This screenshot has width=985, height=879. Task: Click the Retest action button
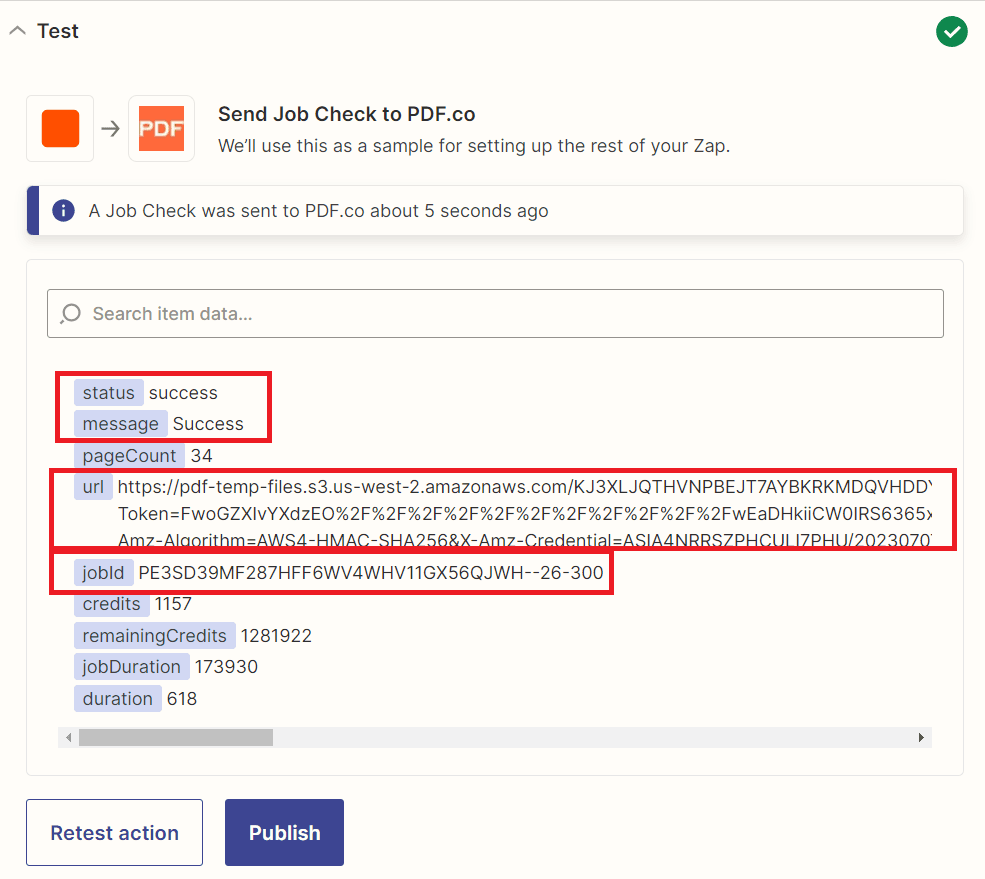click(114, 832)
